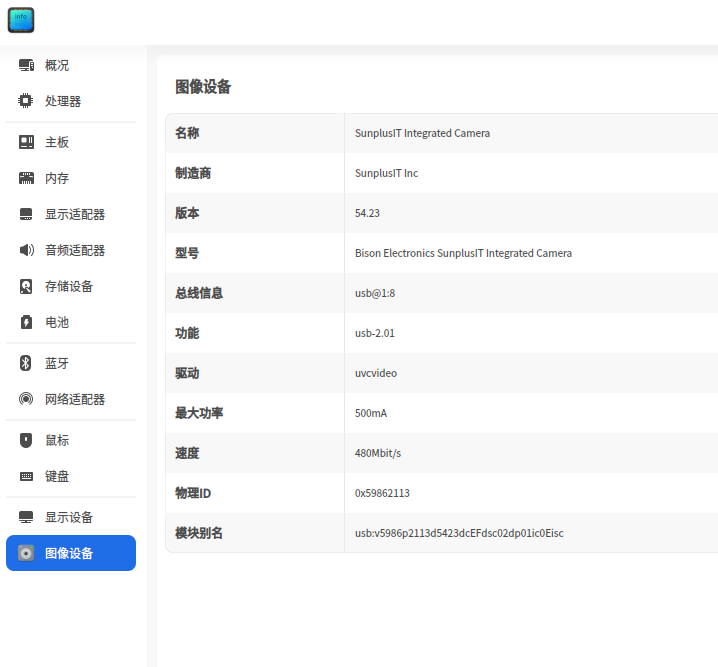Click the 网络适配器 network icon

(26, 399)
